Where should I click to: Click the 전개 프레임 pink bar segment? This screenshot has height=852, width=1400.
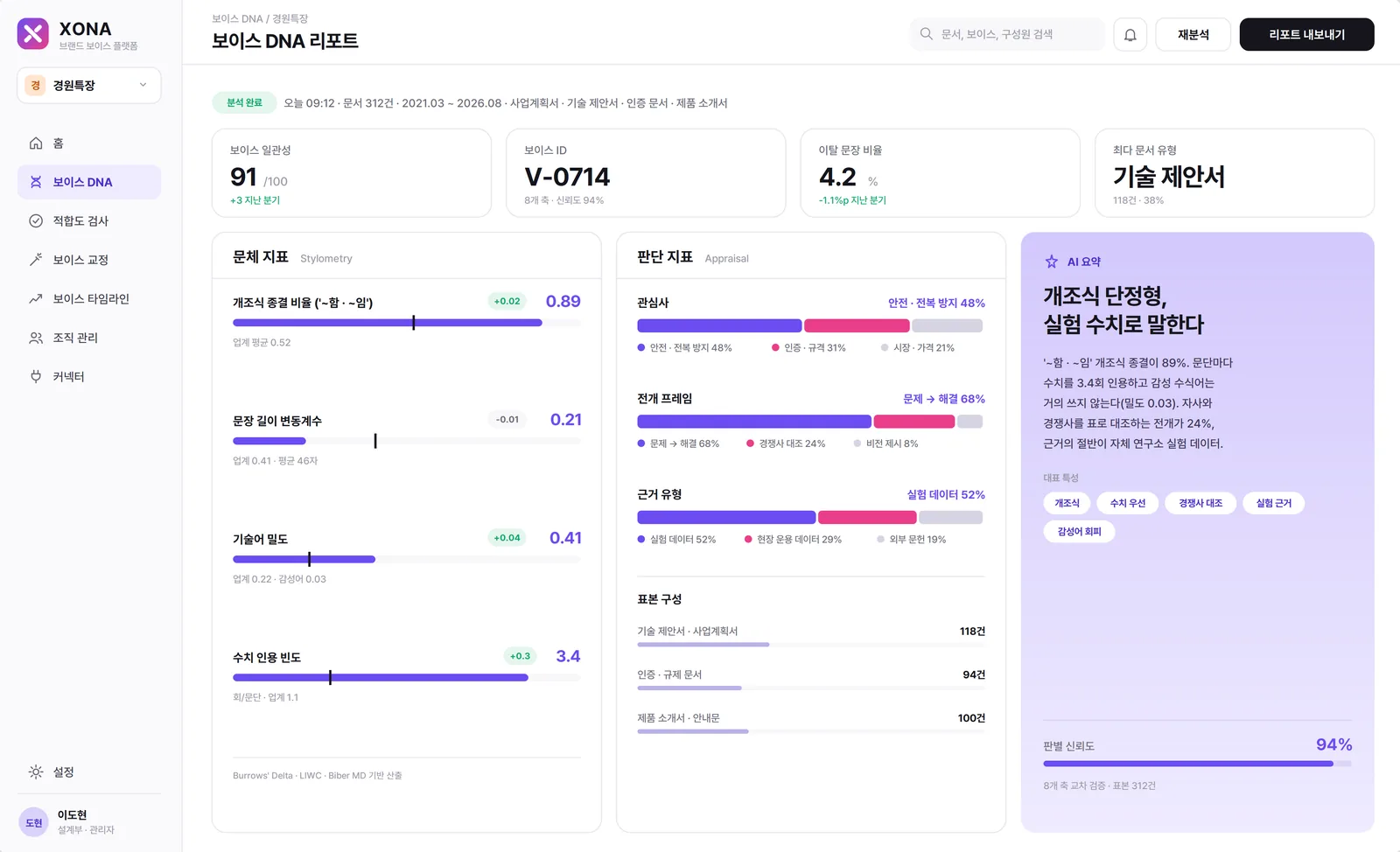coord(914,422)
